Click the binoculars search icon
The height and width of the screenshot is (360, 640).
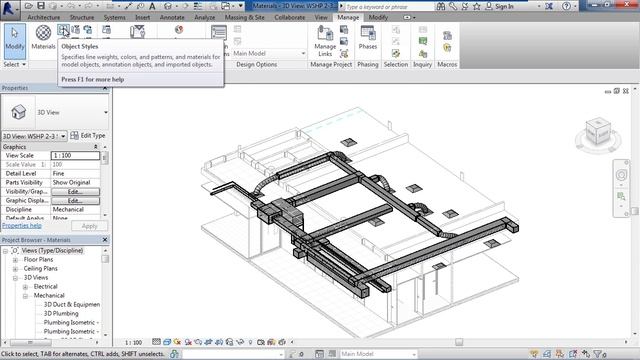[440, 6]
